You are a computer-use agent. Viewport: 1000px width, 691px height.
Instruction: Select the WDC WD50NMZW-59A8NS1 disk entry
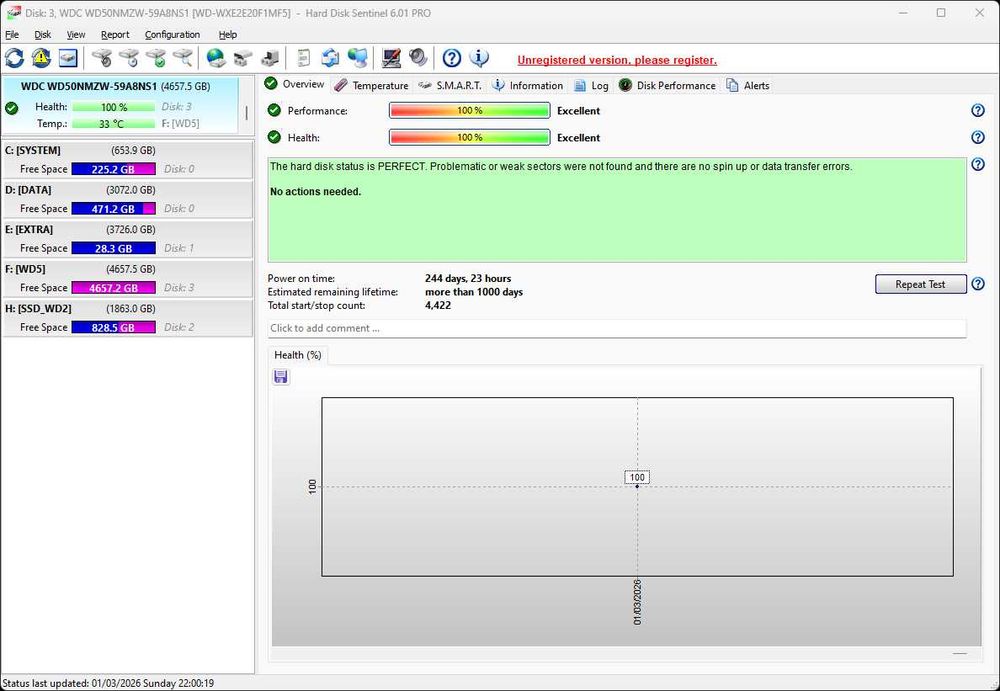[120, 105]
